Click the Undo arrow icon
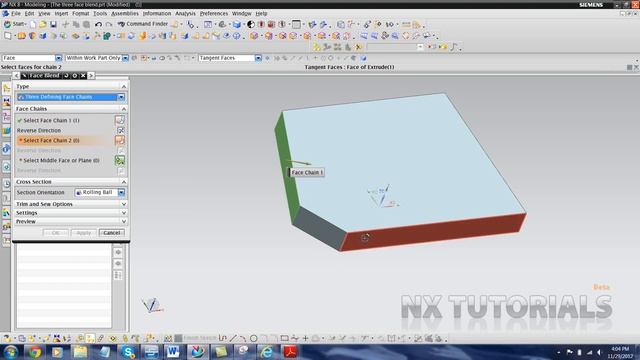 pos(98,24)
